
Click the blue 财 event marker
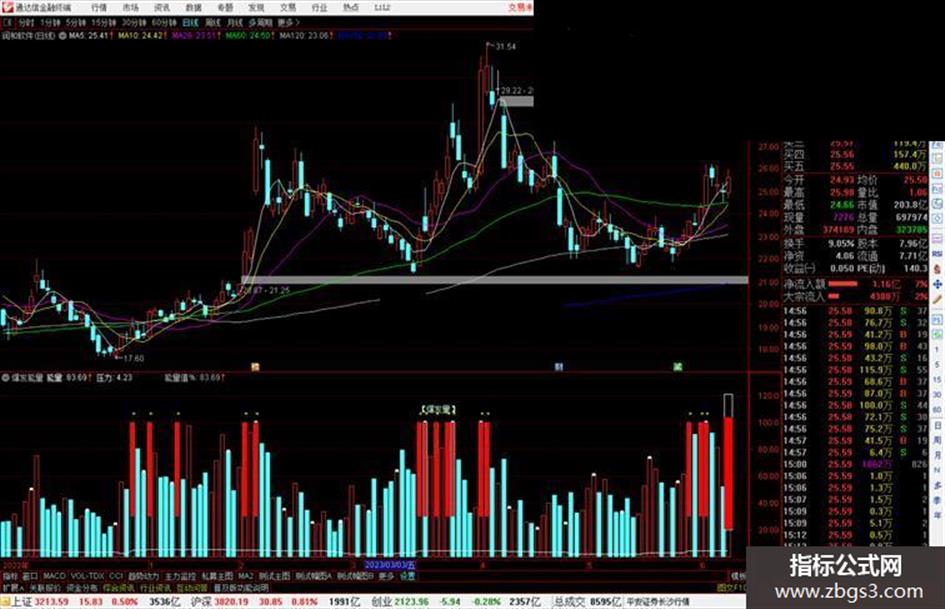point(559,367)
